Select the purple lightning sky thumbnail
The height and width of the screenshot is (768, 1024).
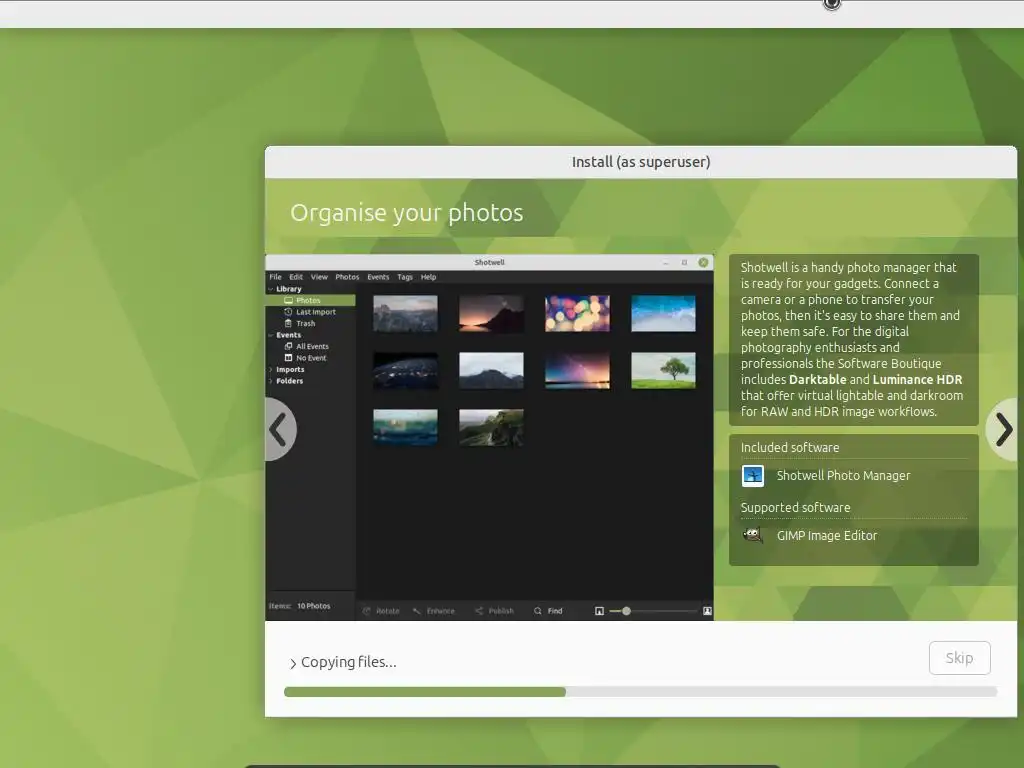pyautogui.click(x=577, y=370)
